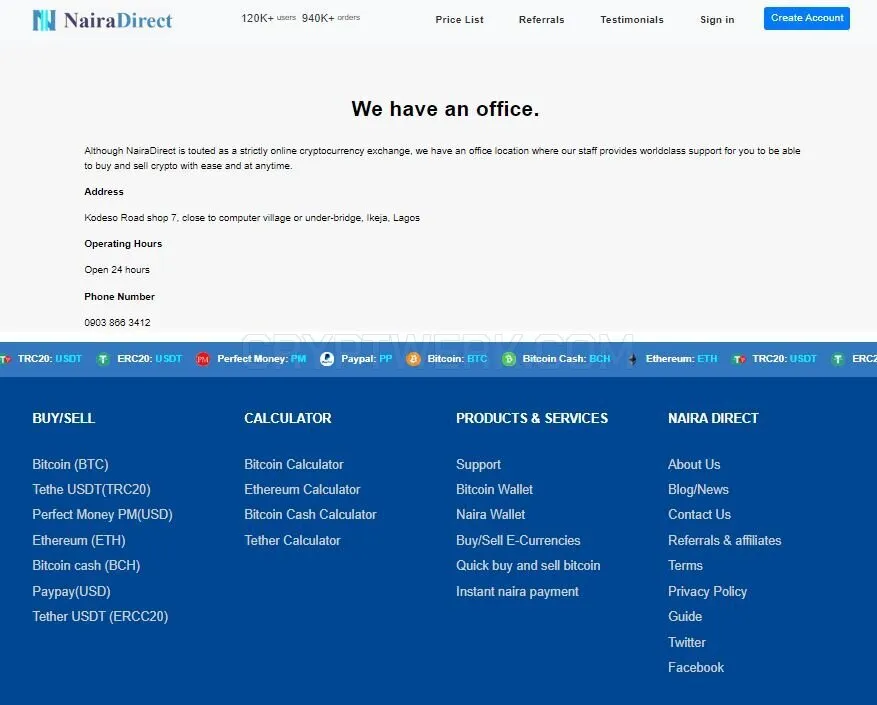877x705 pixels.
Task: Open the Support footer link
Action: coord(478,464)
